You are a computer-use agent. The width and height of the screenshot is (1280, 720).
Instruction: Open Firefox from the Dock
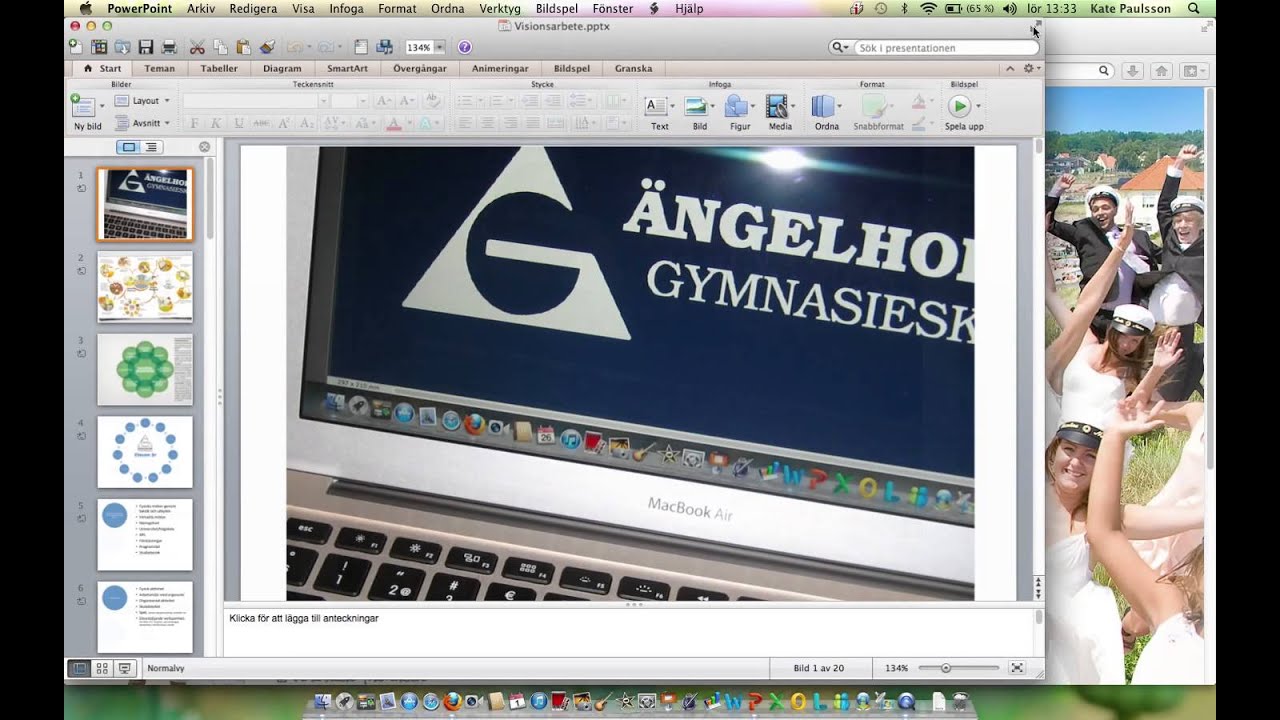[453, 702]
